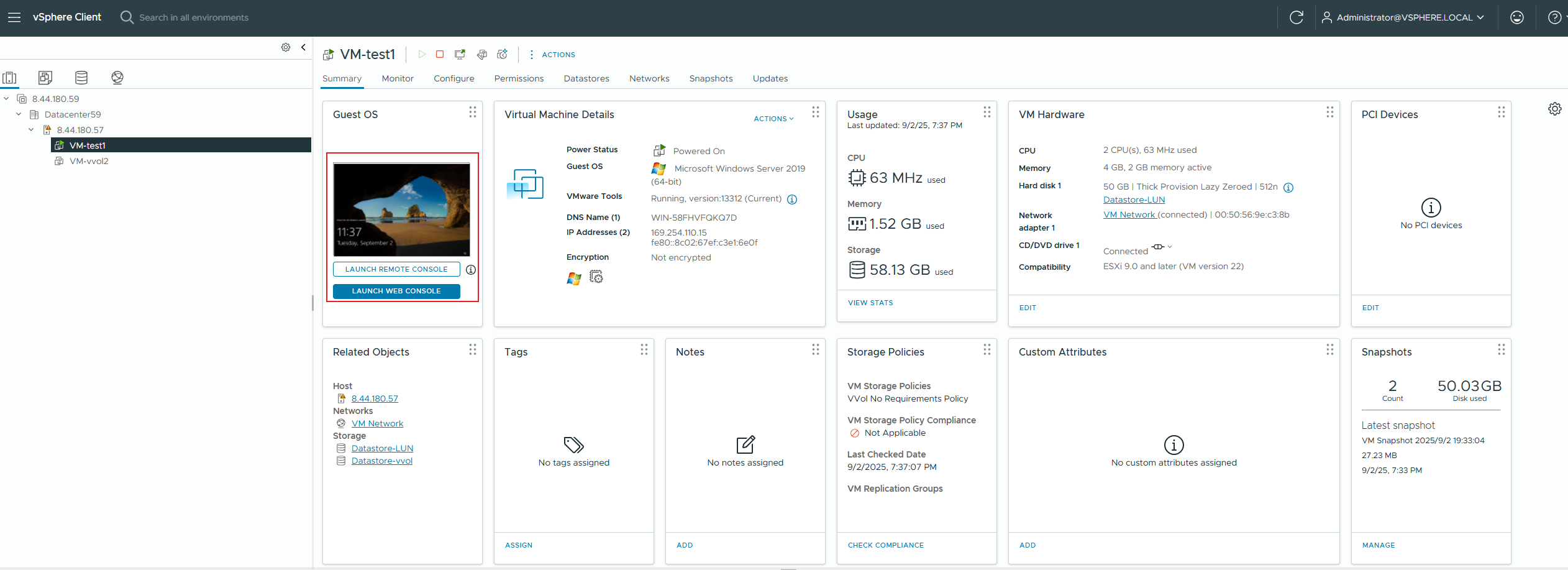Viewport: 1568px width, 570px height.
Task: Open the feedback smiley icon
Action: pyautogui.click(x=1517, y=17)
